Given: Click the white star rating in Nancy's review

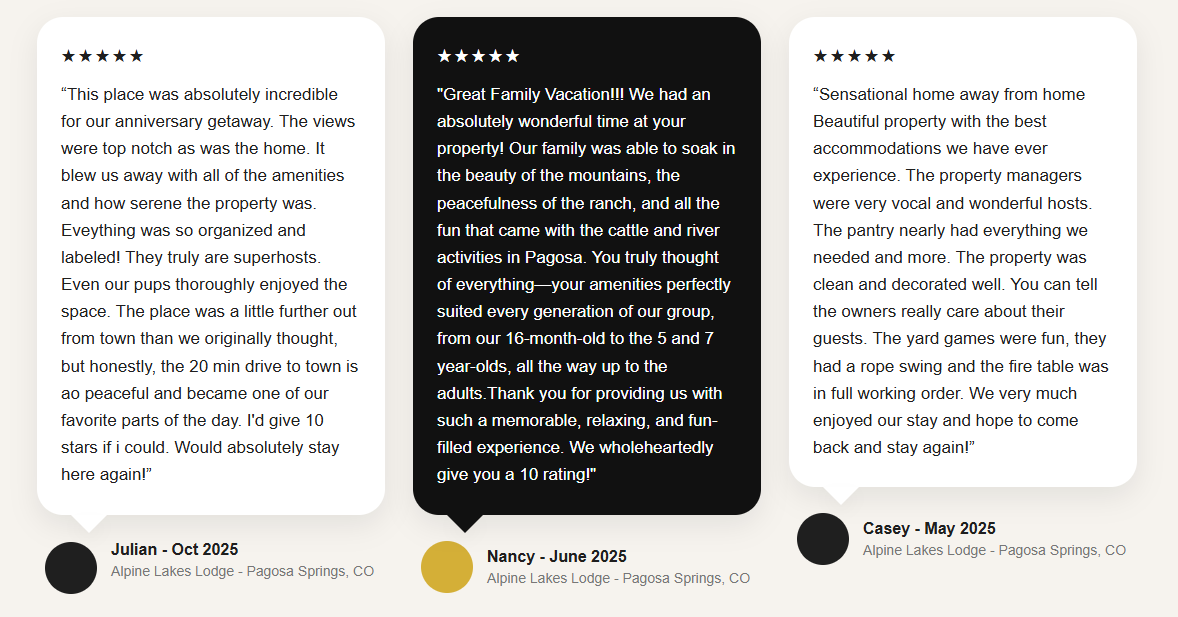Looking at the screenshot, I should [478, 56].
